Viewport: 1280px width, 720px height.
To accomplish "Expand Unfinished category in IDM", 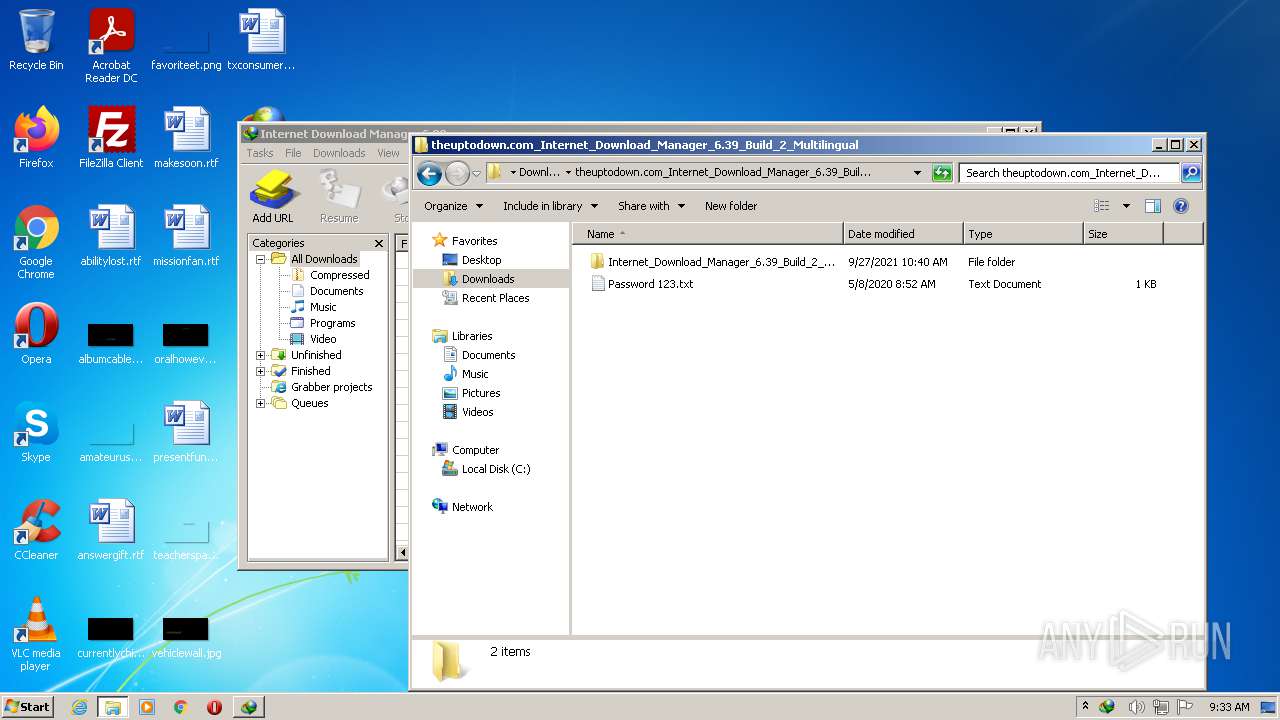I will click(261, 355).
